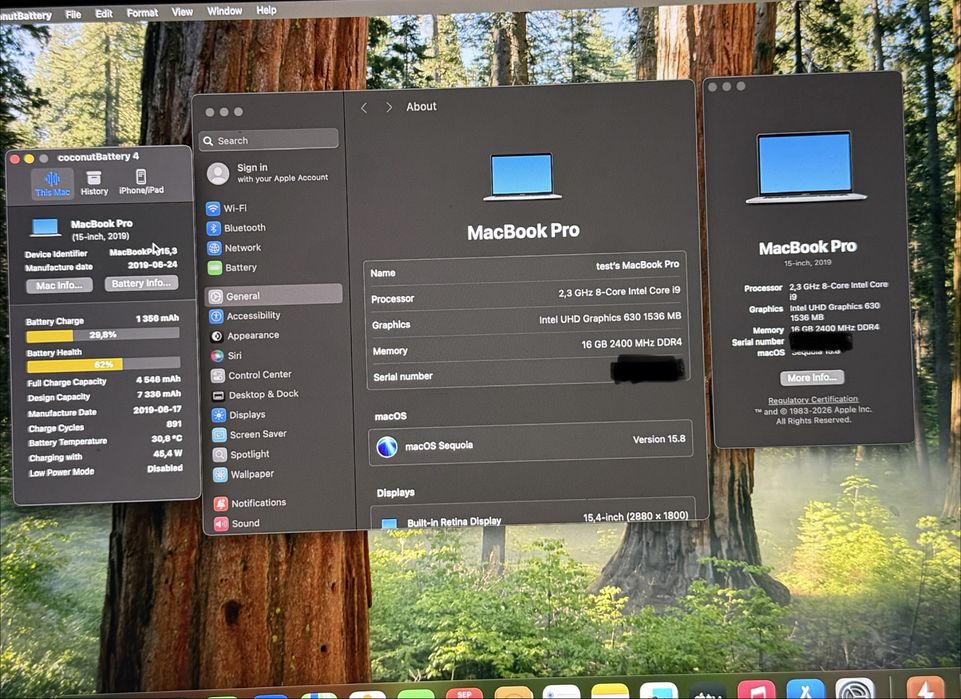Open System Settings from the Dock
Viewport: 961px width, 699px height.
tap(855, 689)
